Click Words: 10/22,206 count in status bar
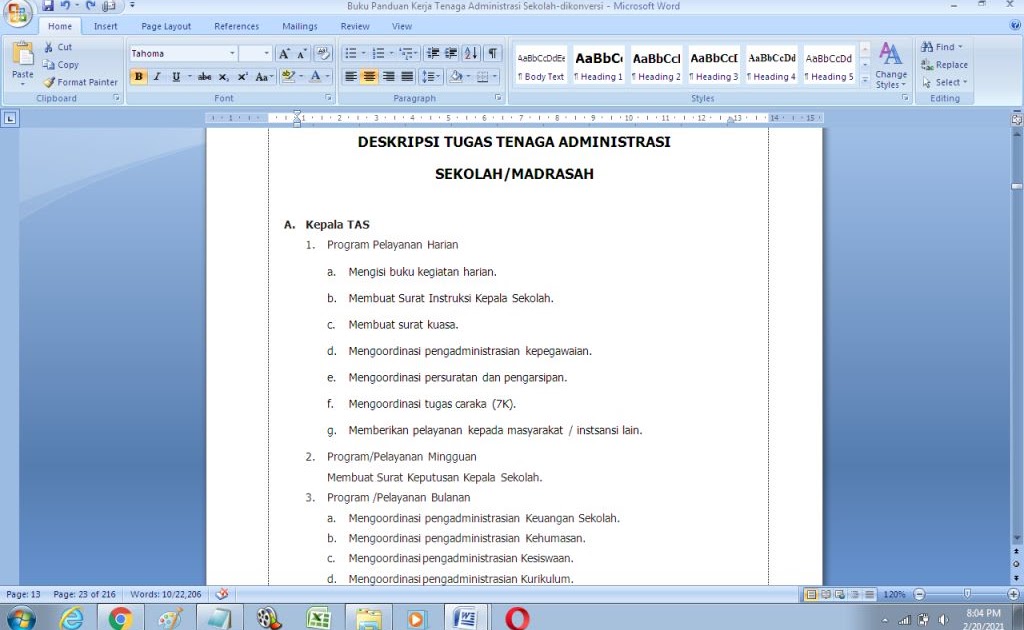 point(166,594)
